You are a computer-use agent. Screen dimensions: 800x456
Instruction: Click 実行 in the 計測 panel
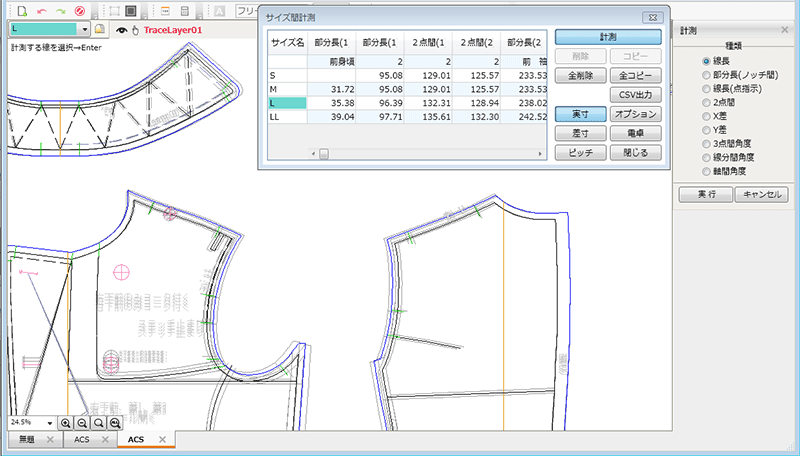coord(706,194)
